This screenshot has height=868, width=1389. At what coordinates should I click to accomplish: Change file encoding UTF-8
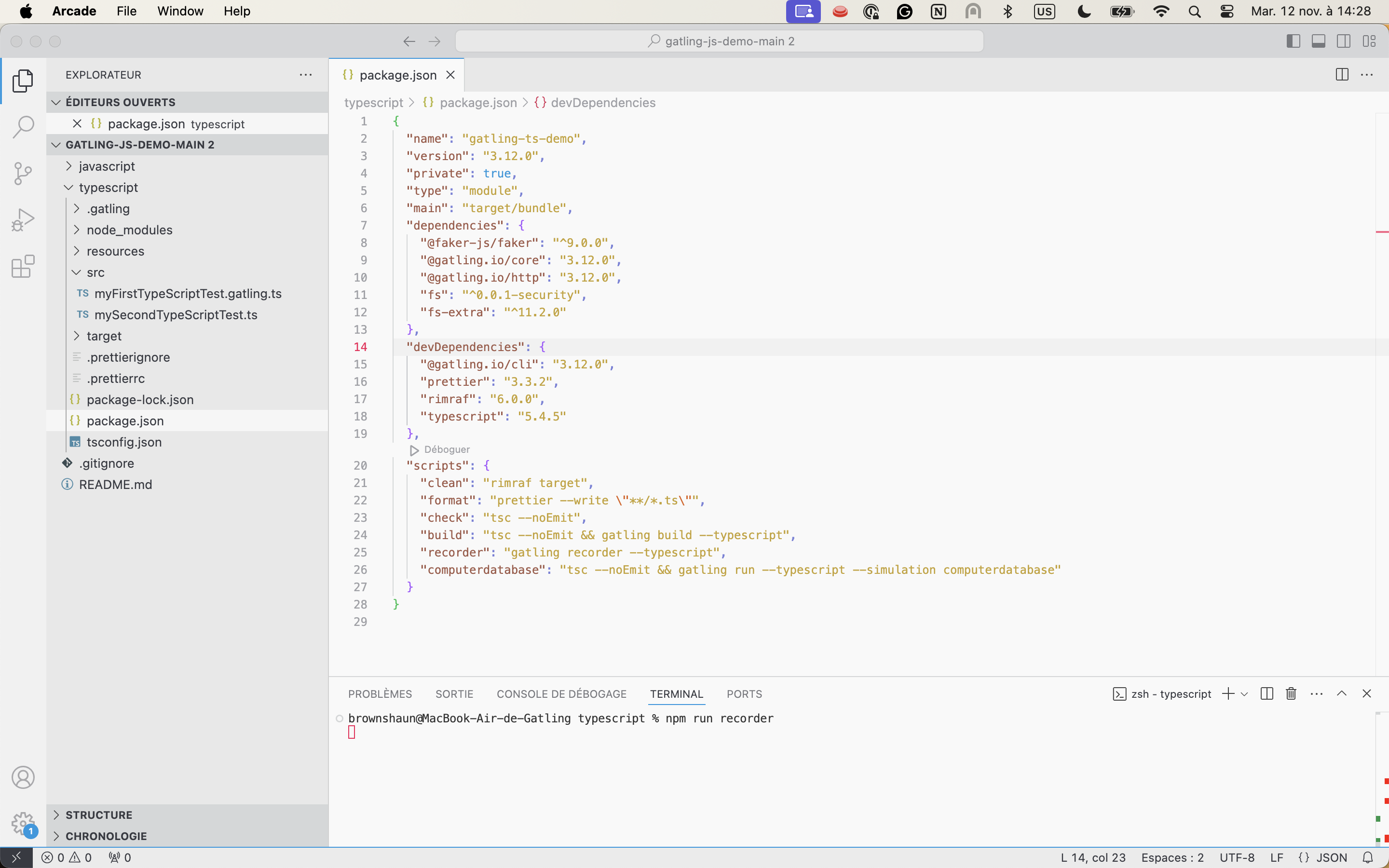pyautogui.click(x=1237, y=857)
